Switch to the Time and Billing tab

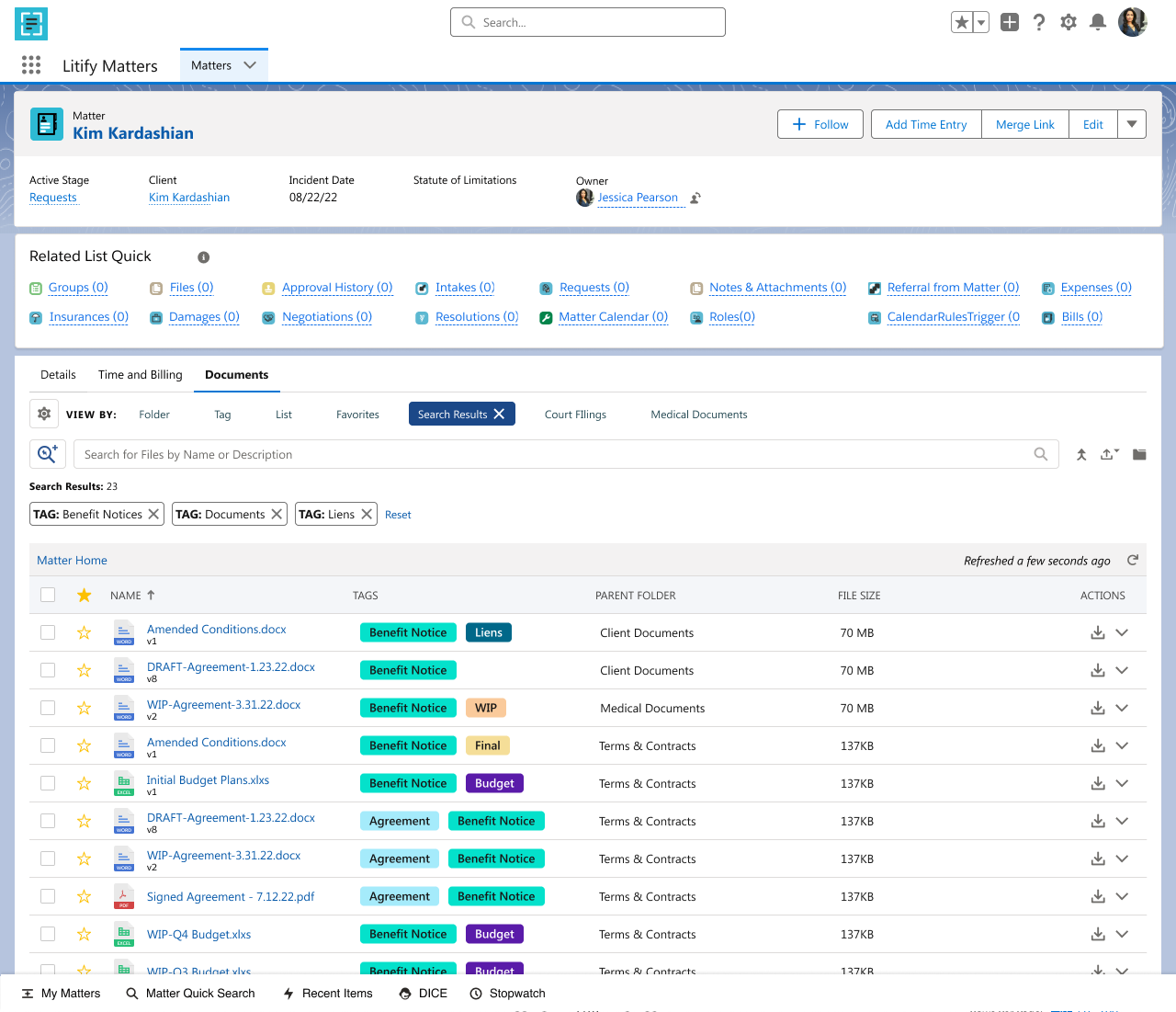tap(141, 374)
